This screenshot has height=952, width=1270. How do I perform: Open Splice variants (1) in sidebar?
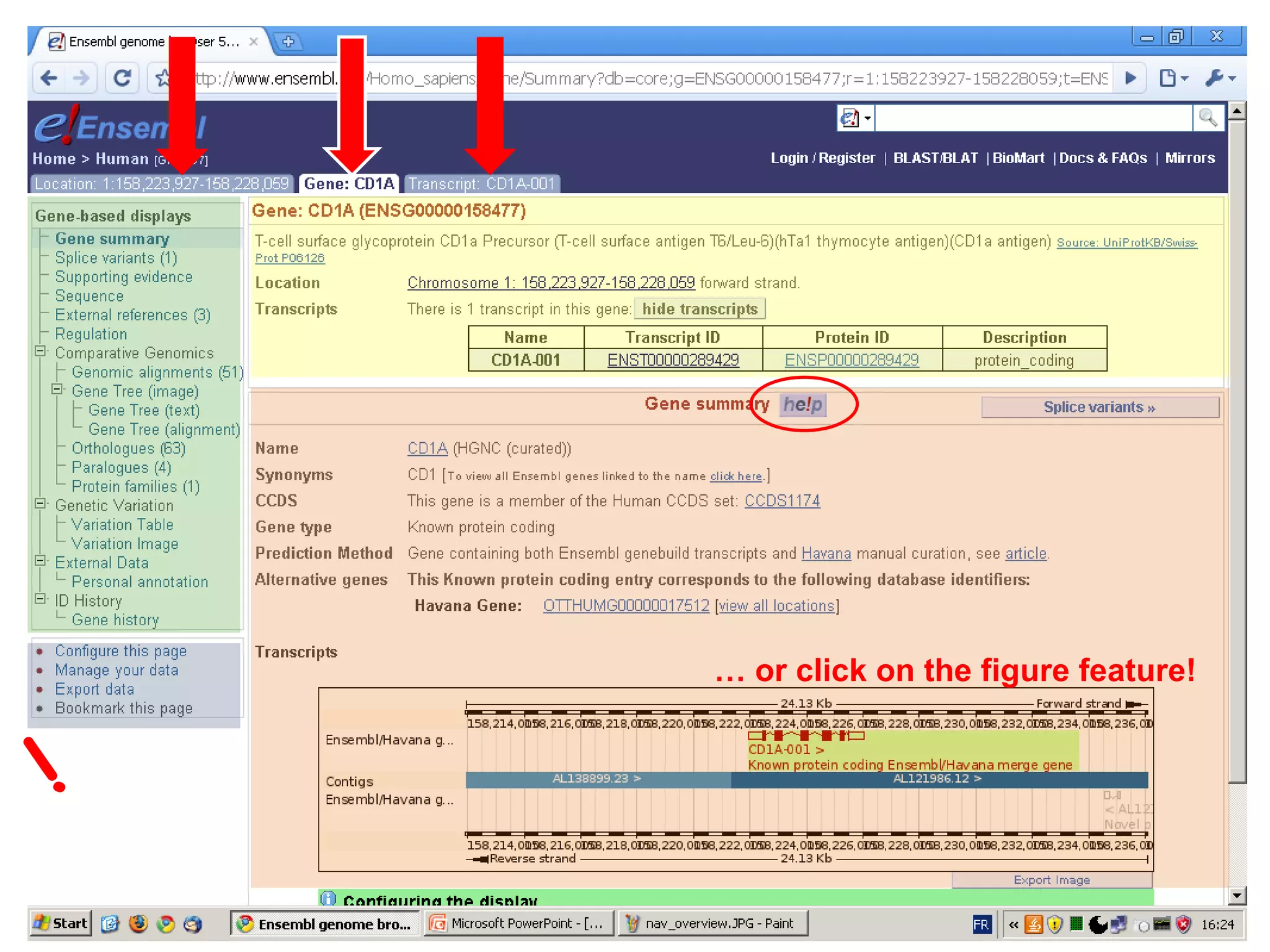click(x=116, y=258)
